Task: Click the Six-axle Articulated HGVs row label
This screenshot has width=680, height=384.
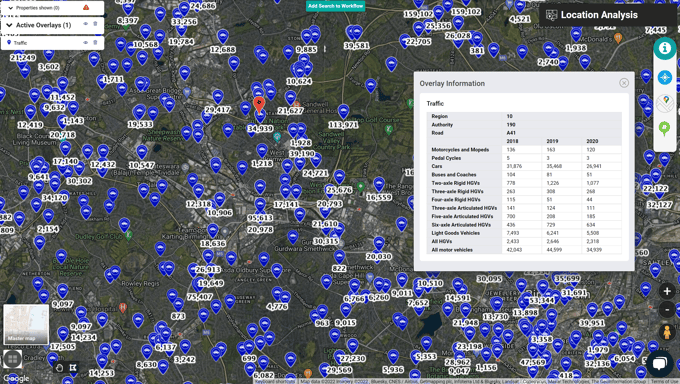Action: tap(461, 225)
